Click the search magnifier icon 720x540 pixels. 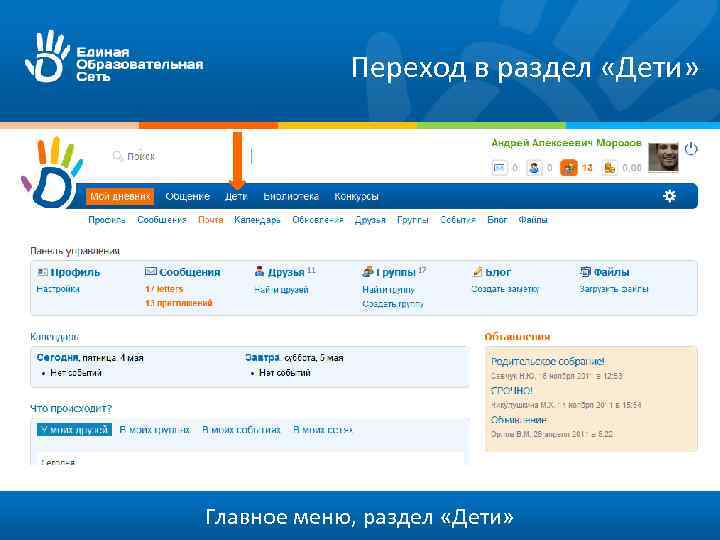[x=118, y=156]
